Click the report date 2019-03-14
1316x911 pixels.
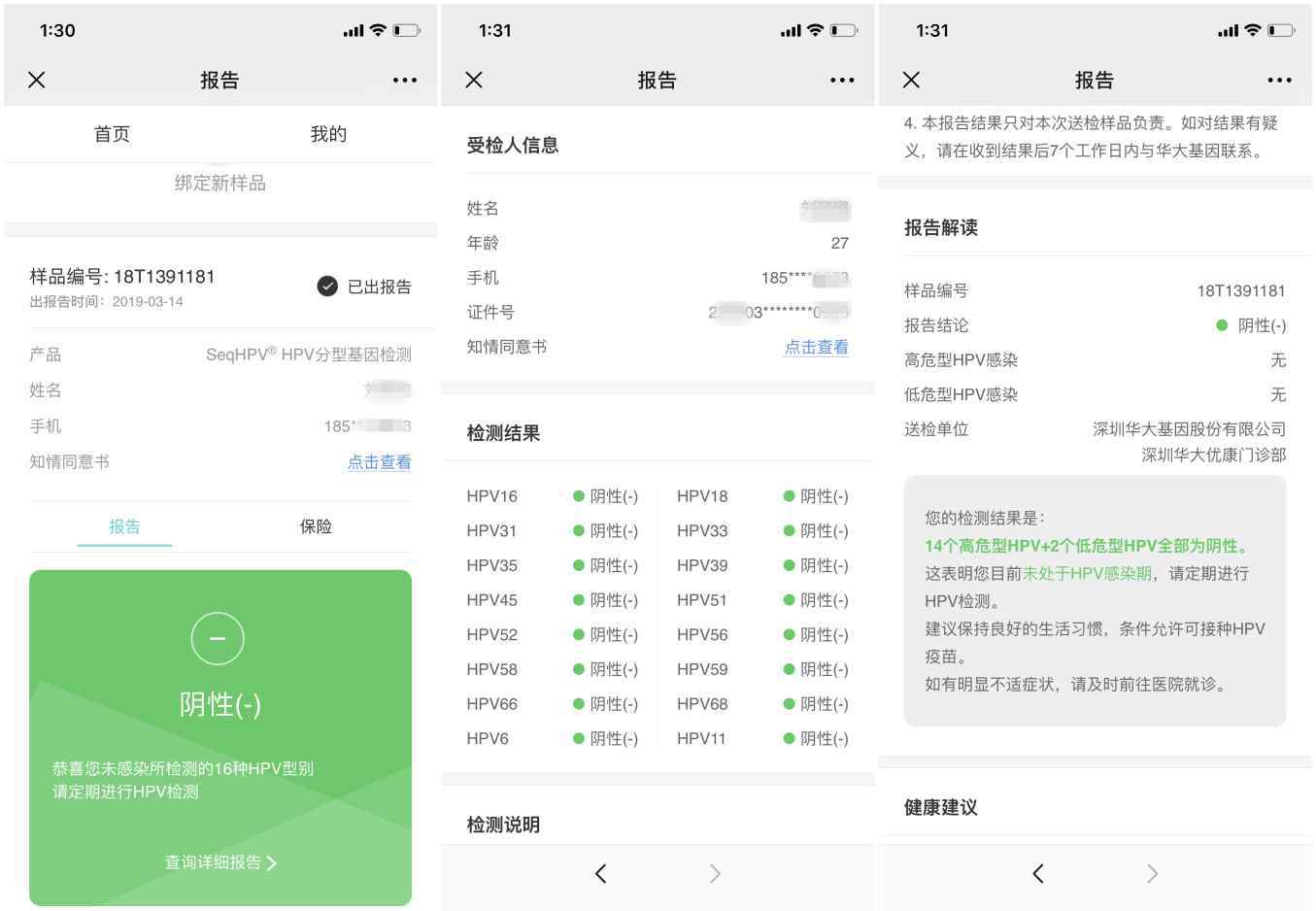[148, 301]
